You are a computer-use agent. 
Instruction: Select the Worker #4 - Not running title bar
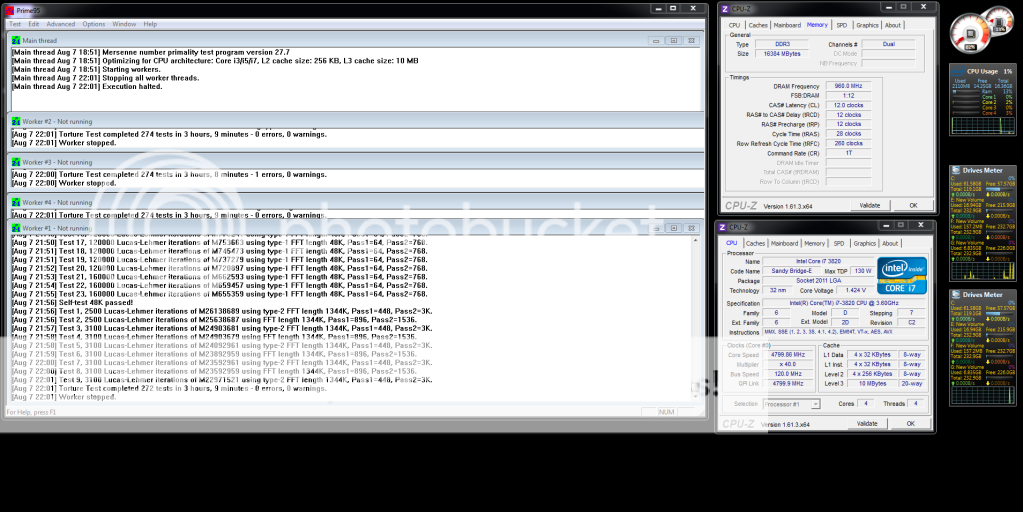click(x=356, y=202)
